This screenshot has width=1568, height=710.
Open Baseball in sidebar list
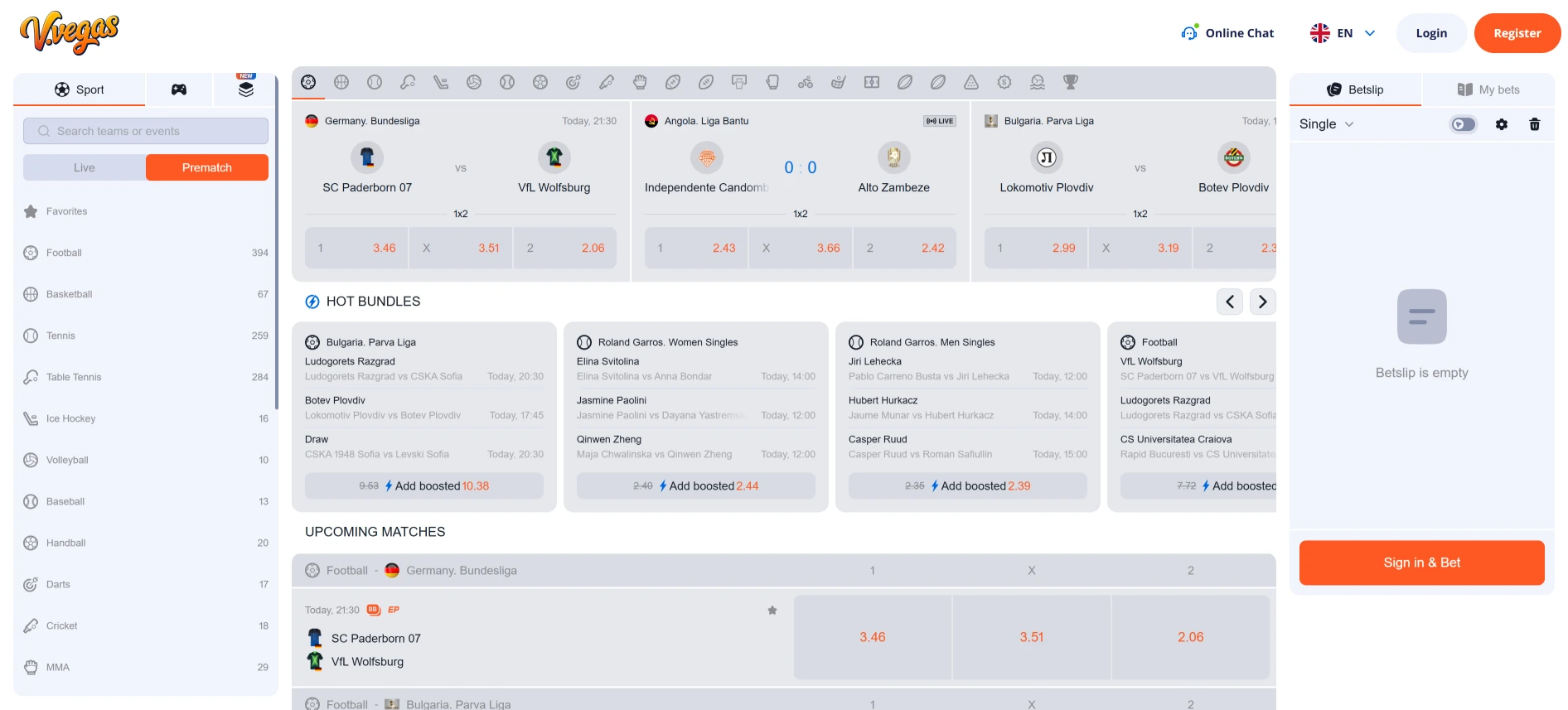(146, 501)
